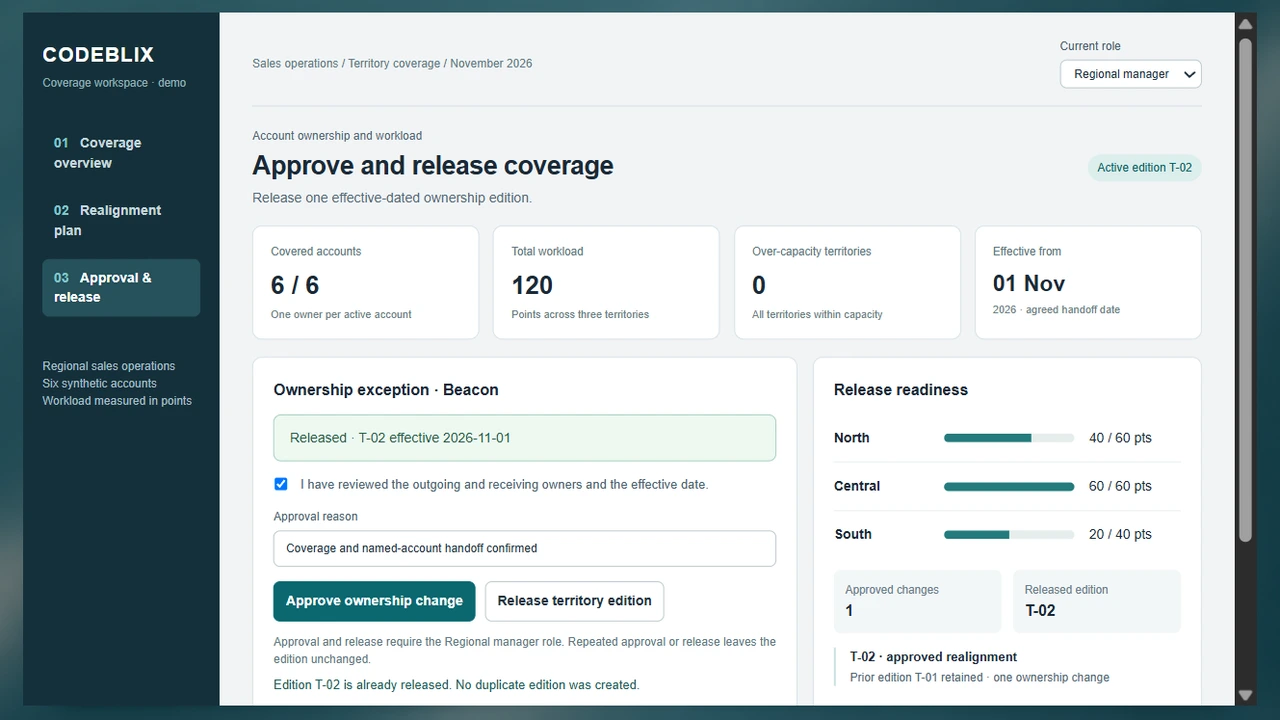
Task: Select Approval & release step
Action: coord(121,288)
